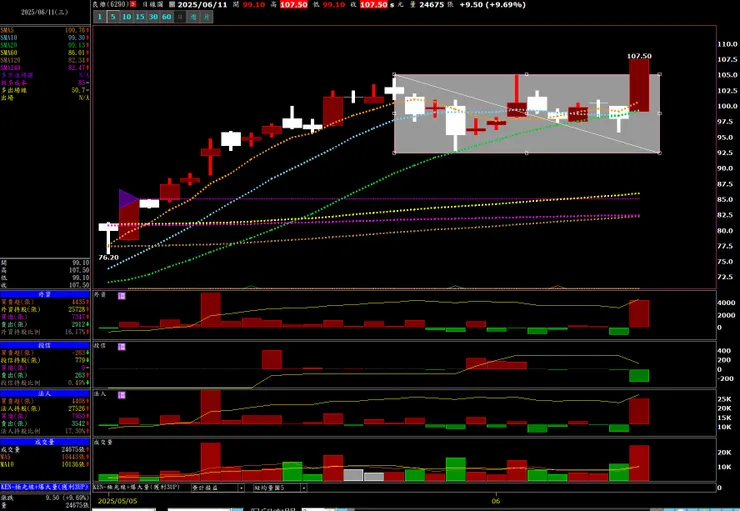Click the gray square icon before the date
This screenshot has width=740, height=511.
[172, 4]
